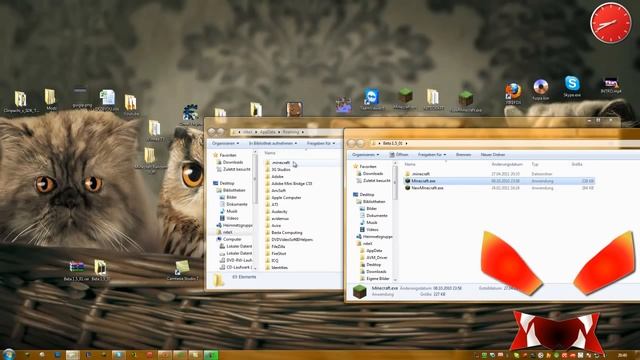Image resolution: width=640 pixels, height=360 pixels.
Task: Sort by Typ column
Action: pos(535,164)
